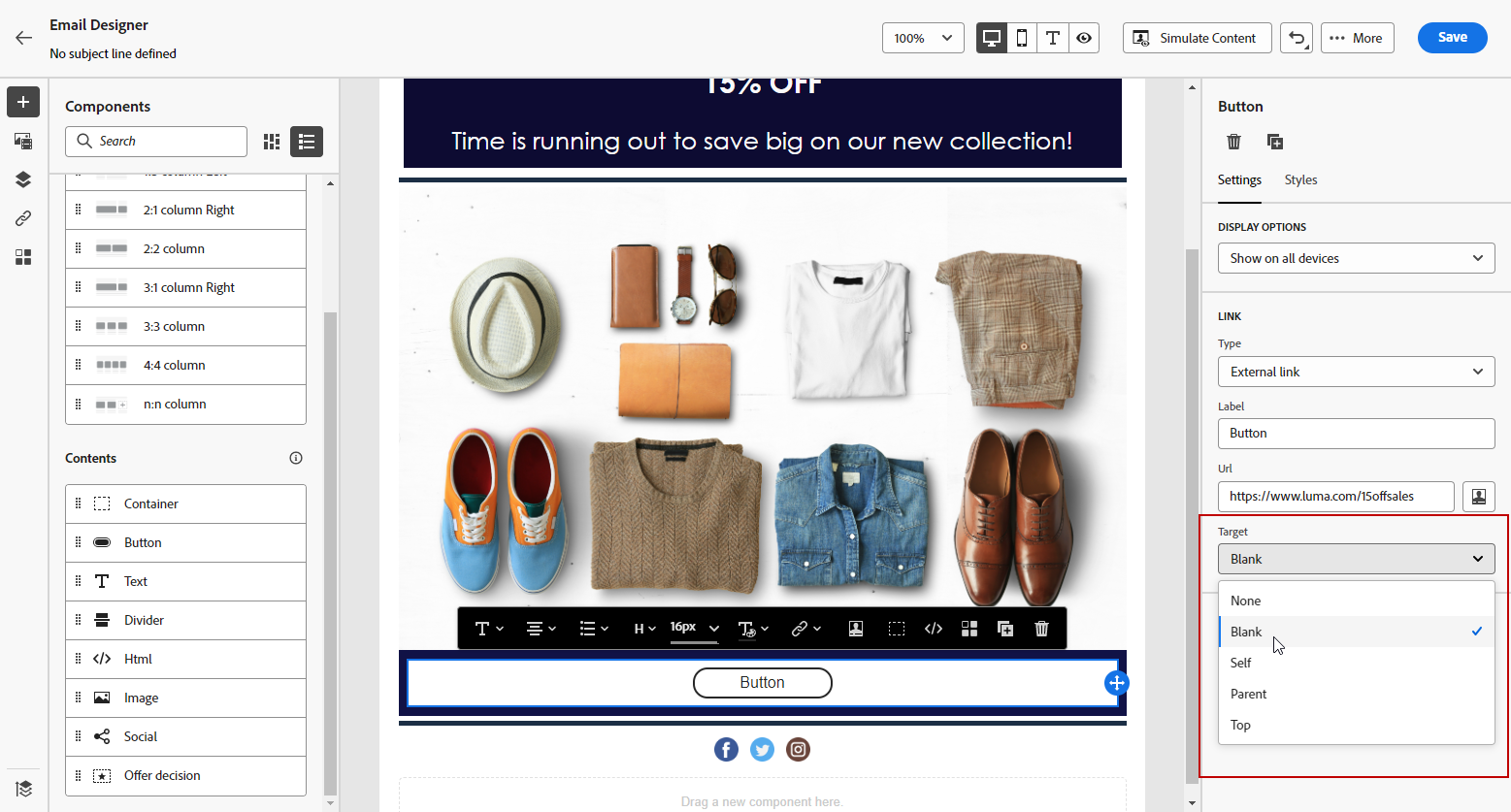
Task: Click the undo button
Action: (x=1297, y=38)
